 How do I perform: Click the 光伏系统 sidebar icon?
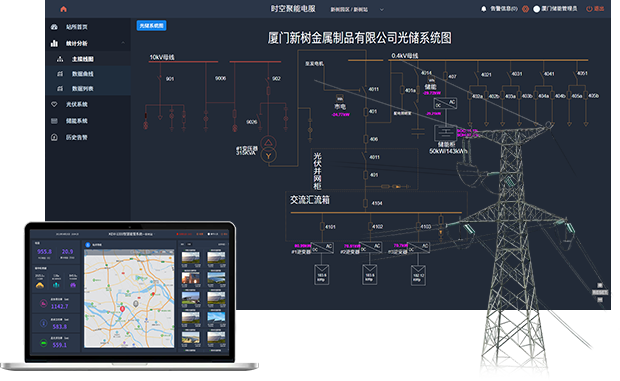click(x=55, y=104)
